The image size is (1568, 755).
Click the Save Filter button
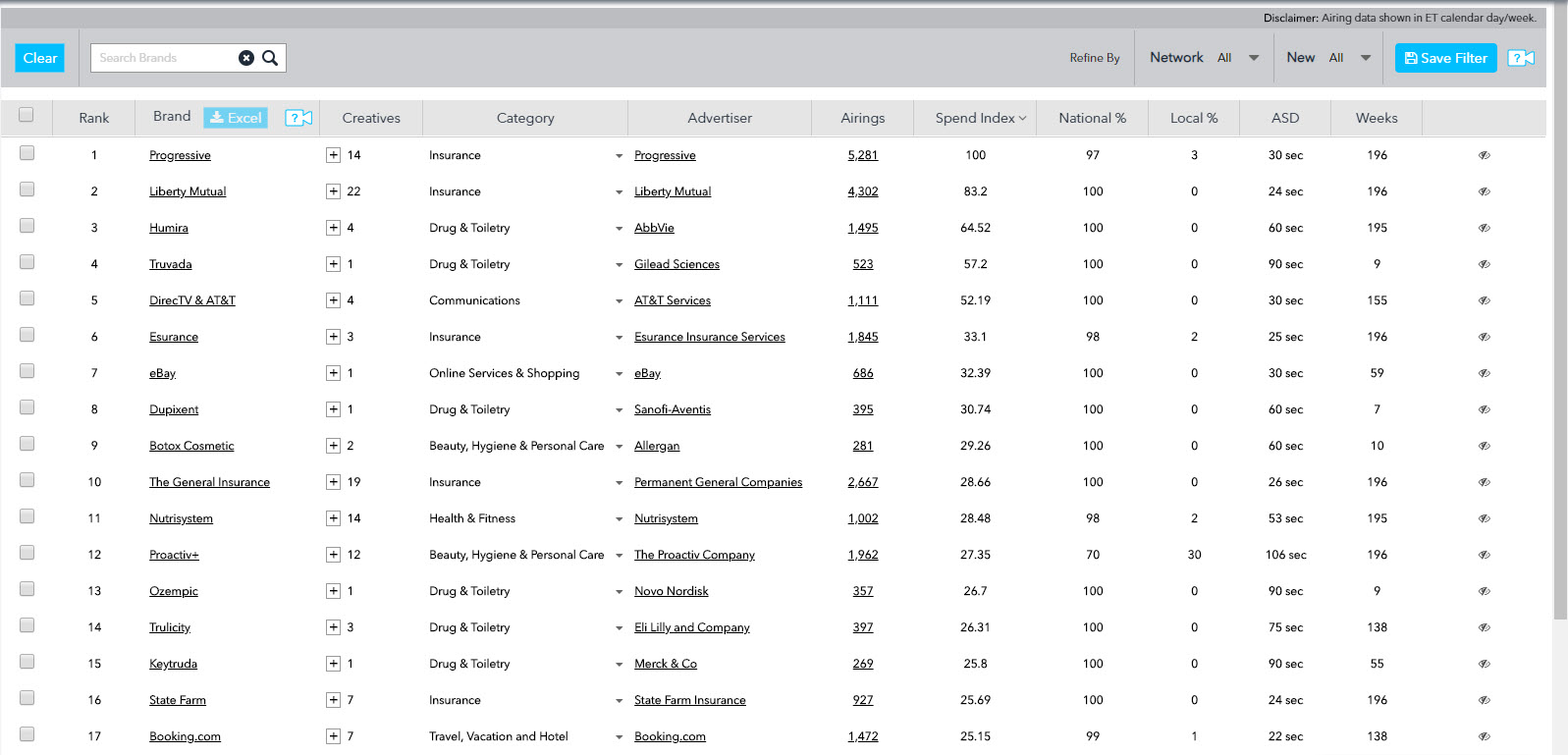(x=1446, y=58)
